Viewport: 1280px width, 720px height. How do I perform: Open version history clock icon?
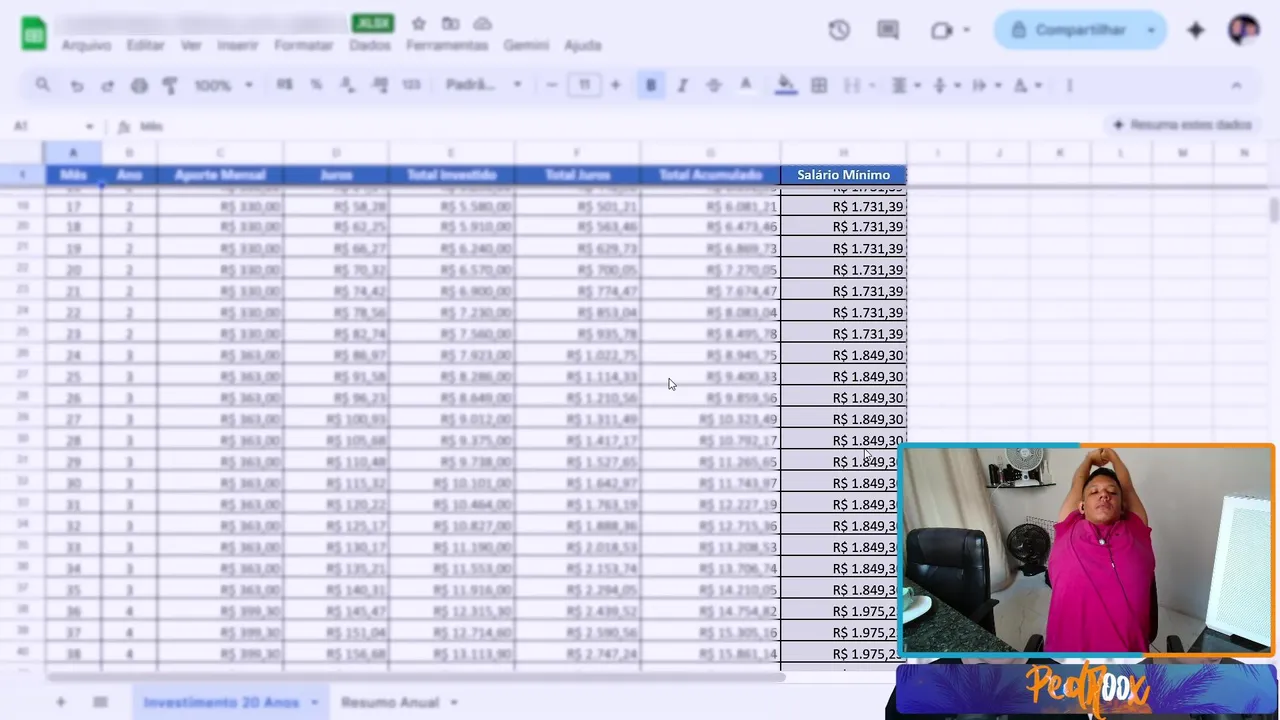[839, 30]
